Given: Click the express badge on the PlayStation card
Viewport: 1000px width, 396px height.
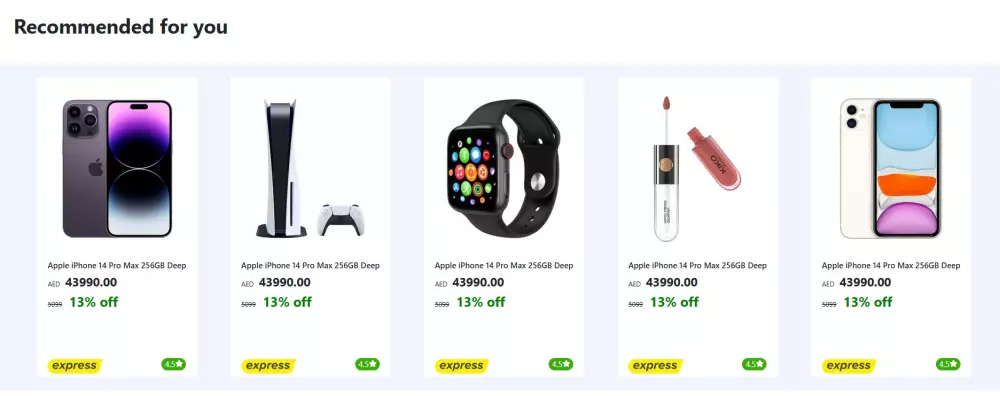Looking at the screenshot, I should coord(268,366).
